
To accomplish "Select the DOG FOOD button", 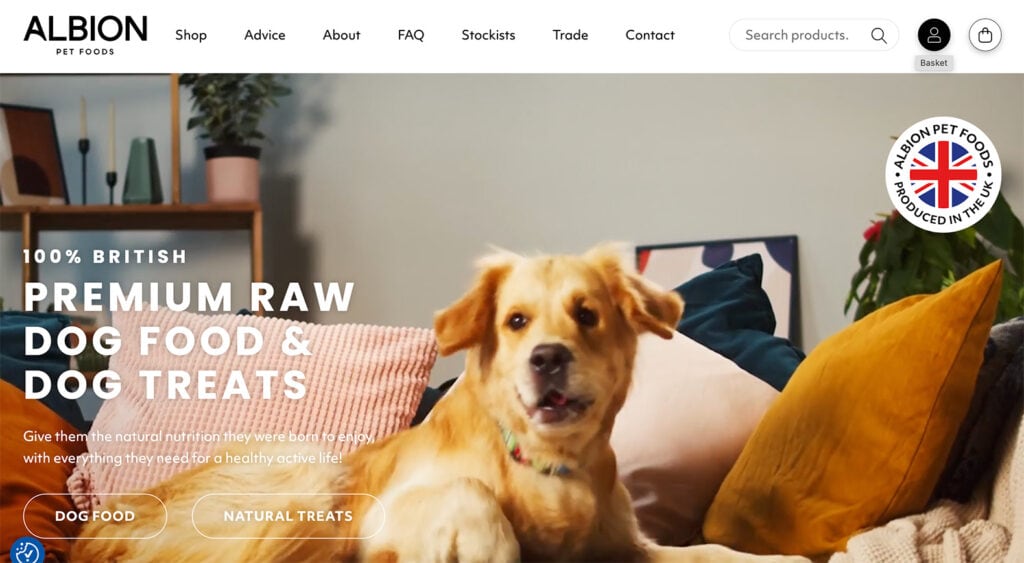I will pyautogui.click(x=95, y=516).
